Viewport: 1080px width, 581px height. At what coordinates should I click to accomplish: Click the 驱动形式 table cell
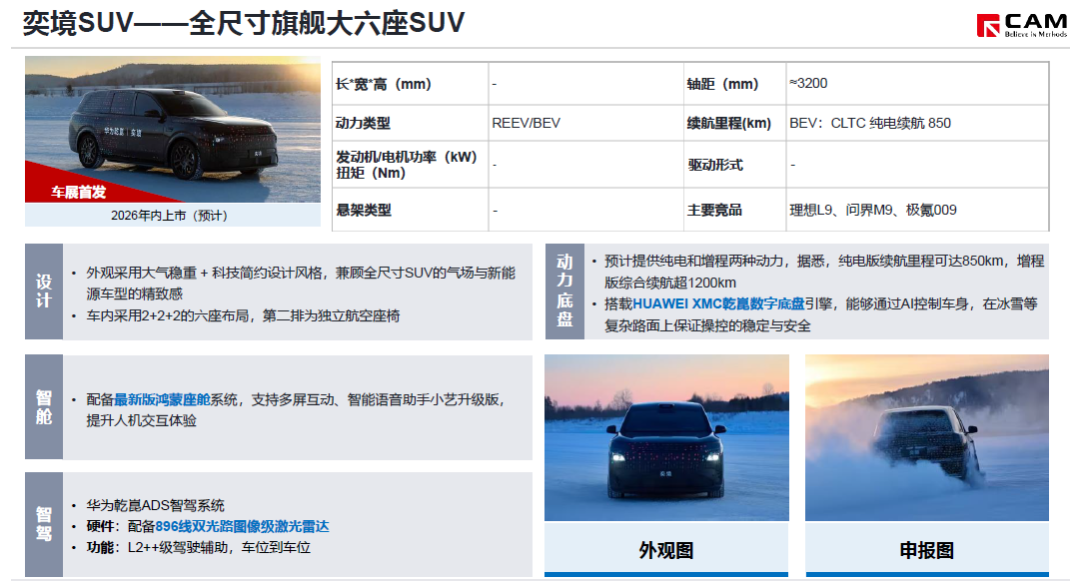point(735,165)
